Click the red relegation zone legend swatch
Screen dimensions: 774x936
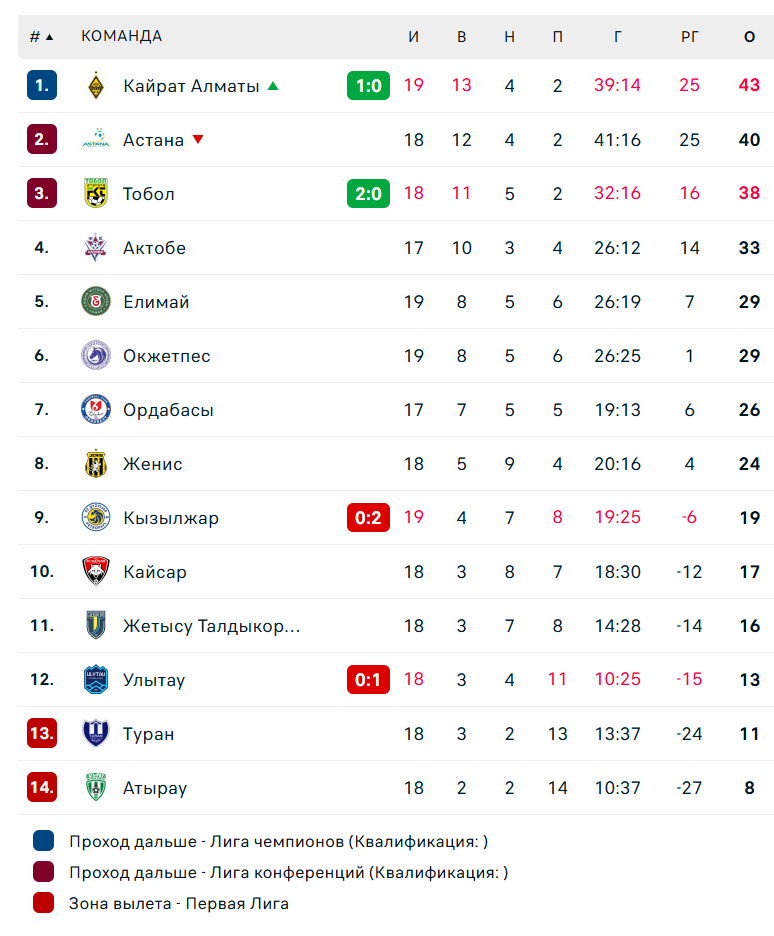pyautogui.click(x=44, y=903)
